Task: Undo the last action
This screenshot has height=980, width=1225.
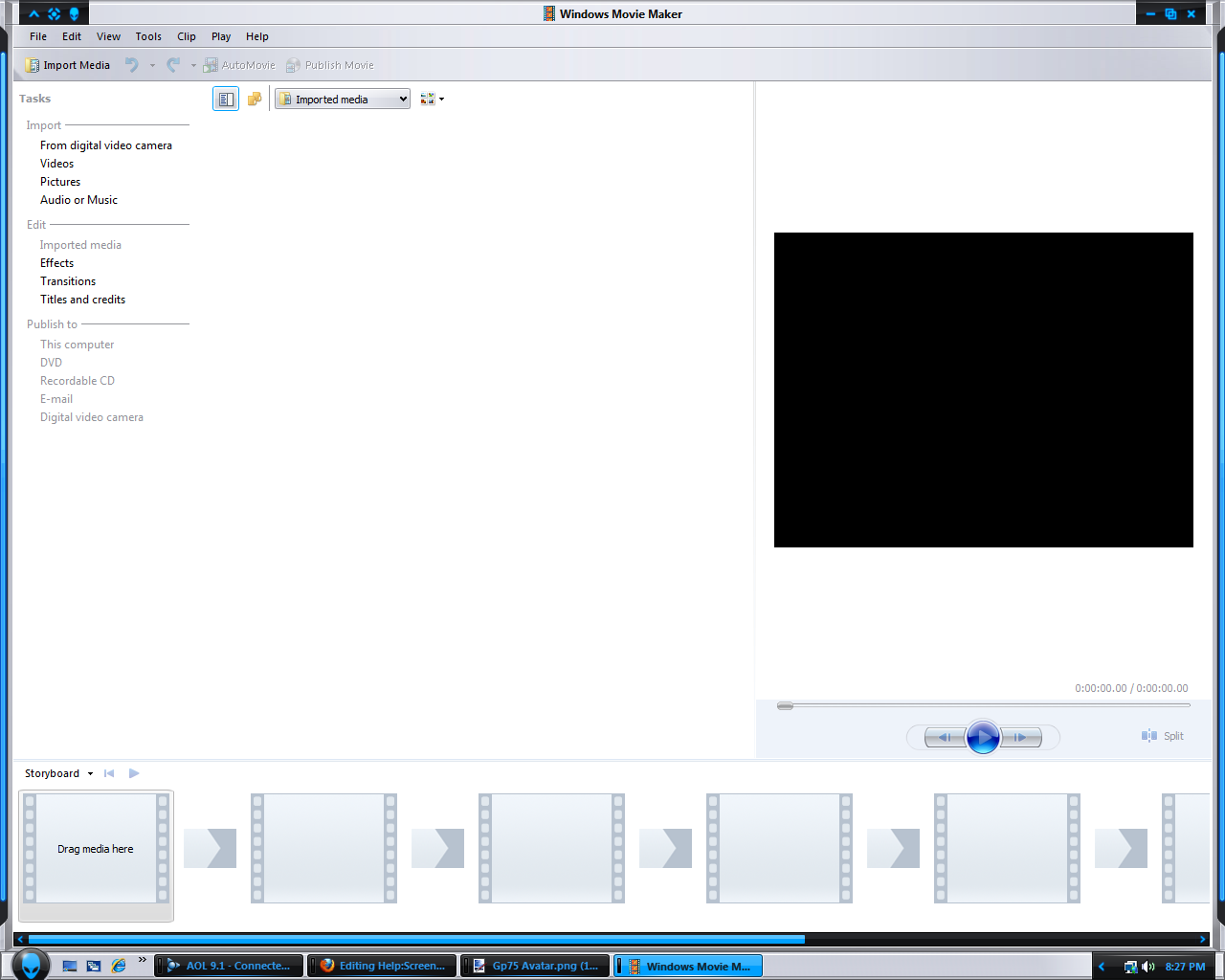Action: (x=132, y=65)
